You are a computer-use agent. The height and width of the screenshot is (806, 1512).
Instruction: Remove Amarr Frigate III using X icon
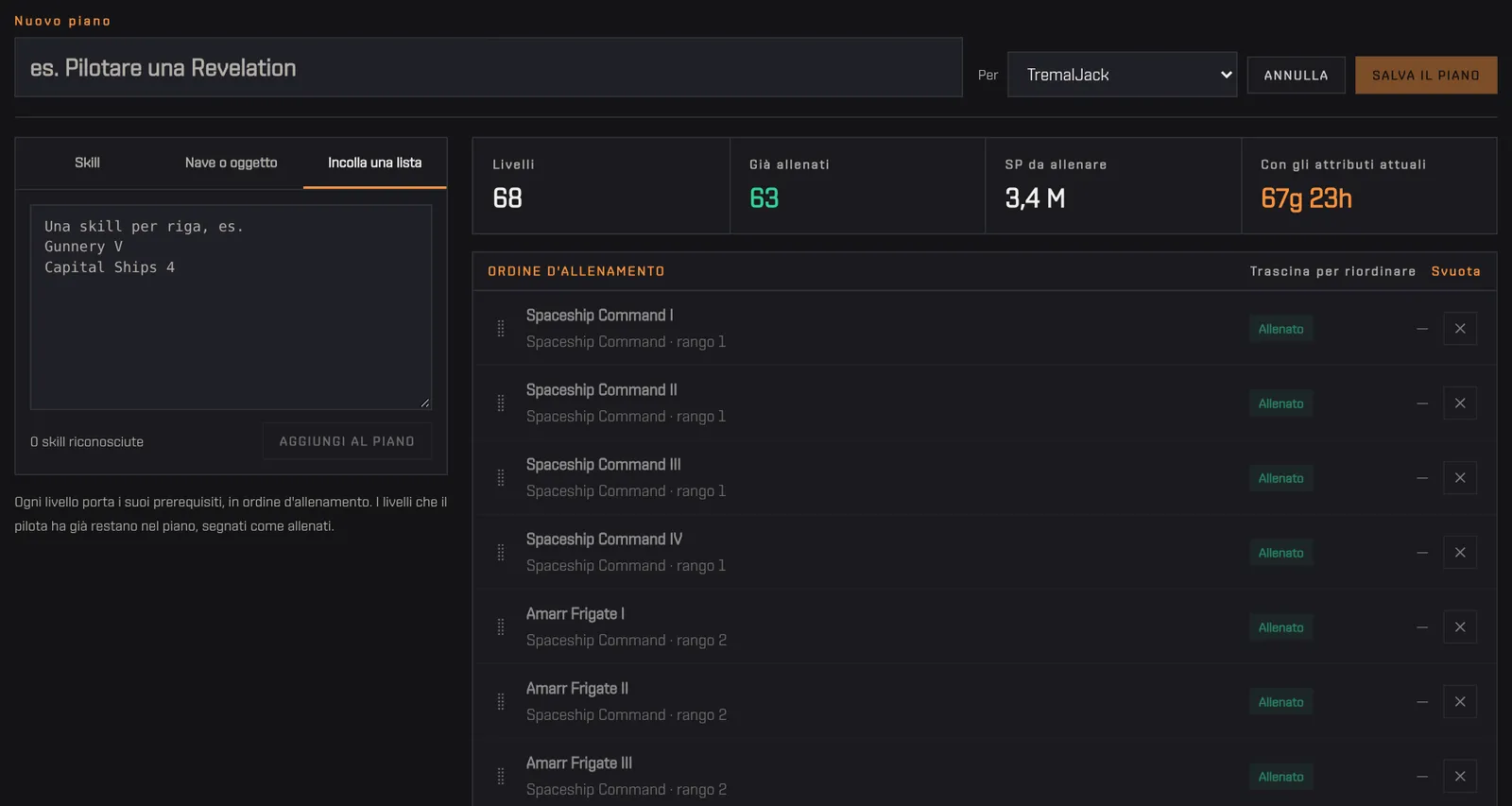pyautogui.click(x=1460, y=777)
